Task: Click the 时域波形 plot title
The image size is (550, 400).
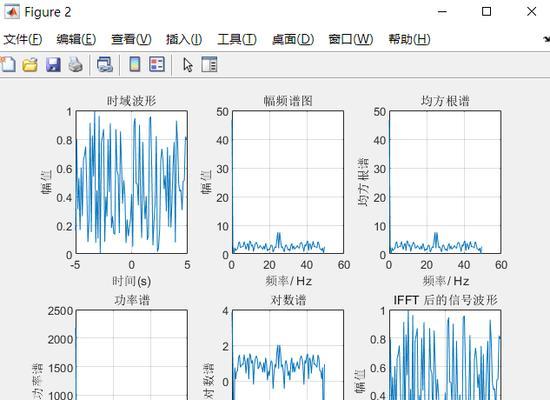Action: click(x=132, y=101)
